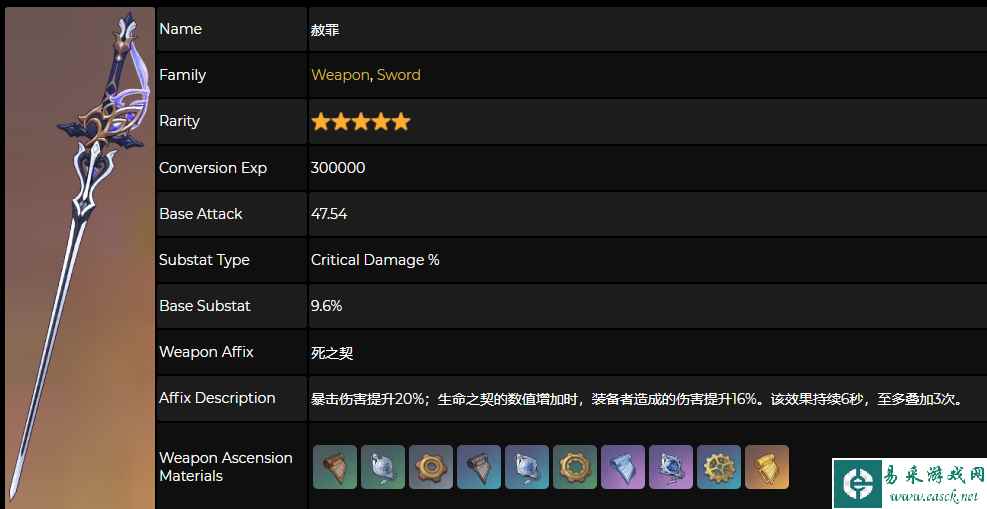The width and height of the screenshot is (987, 509).
Task: Follow the Sword family link
Action: [398, 75]
